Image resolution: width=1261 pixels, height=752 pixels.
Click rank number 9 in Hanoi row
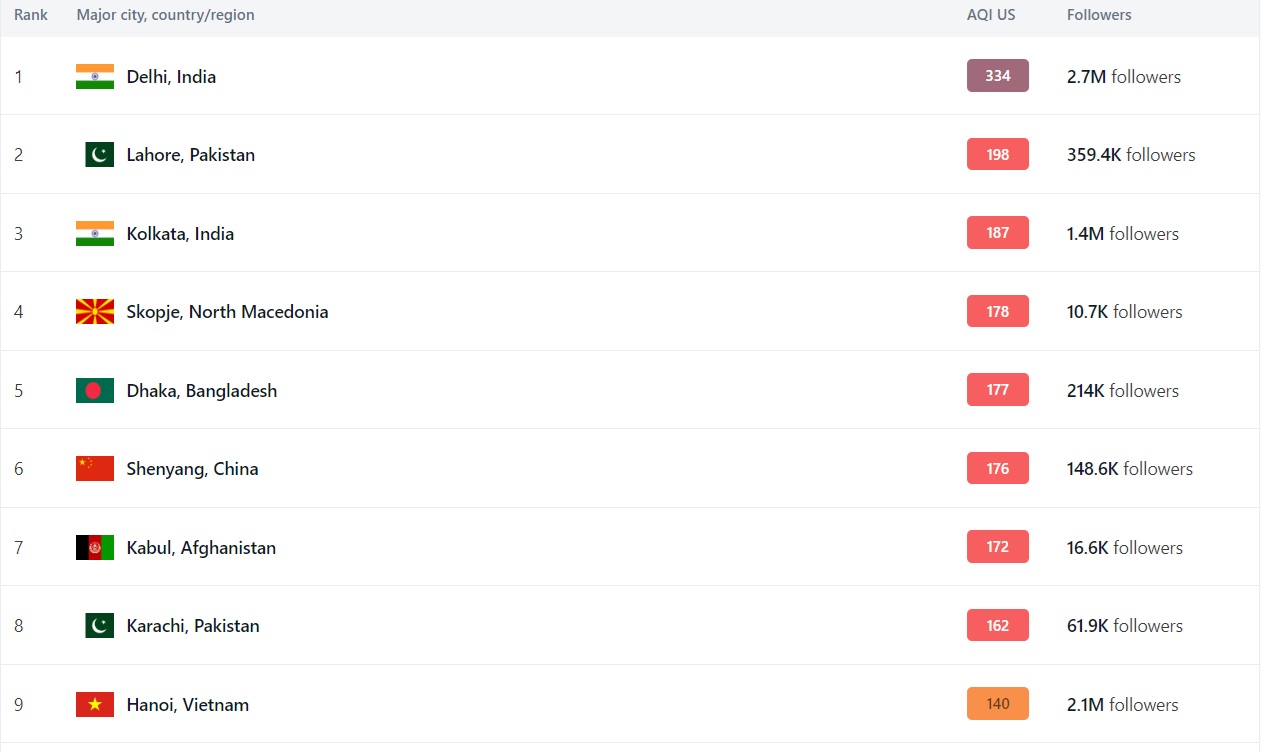click(x=18, y=705)
